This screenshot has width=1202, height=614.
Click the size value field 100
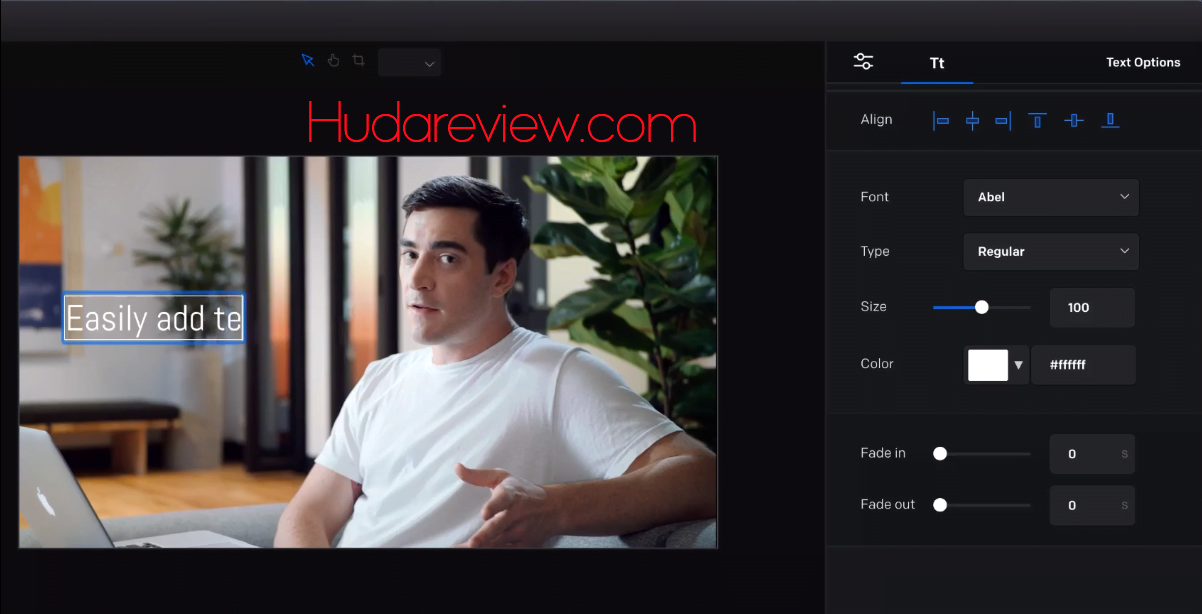(x=1092, y=307)
